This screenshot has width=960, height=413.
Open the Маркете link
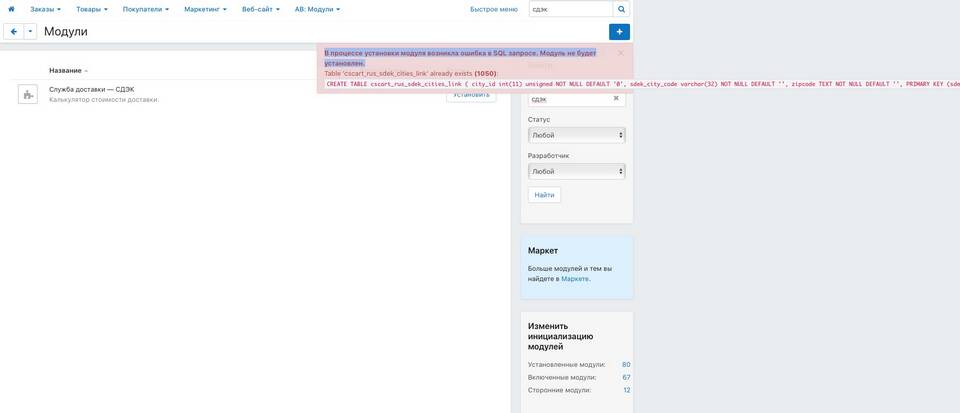coord(575,278)
